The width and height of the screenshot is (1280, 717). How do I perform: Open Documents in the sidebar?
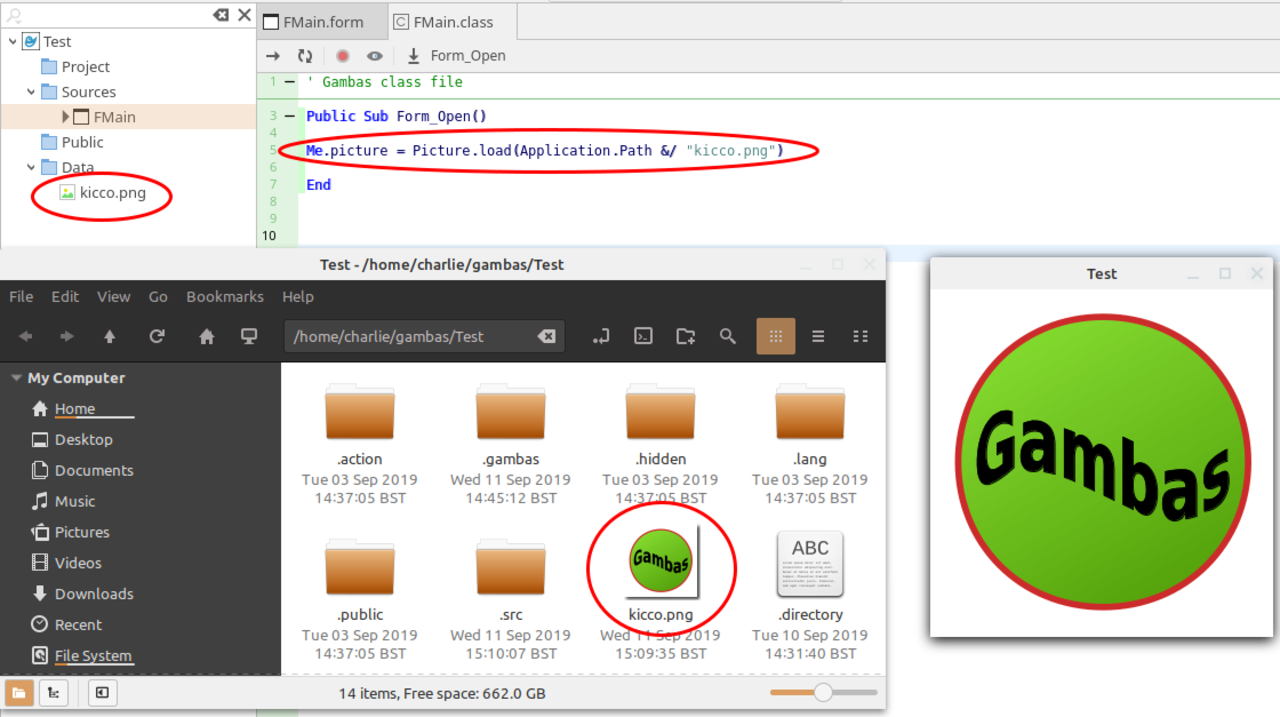(x=94, y=470)
